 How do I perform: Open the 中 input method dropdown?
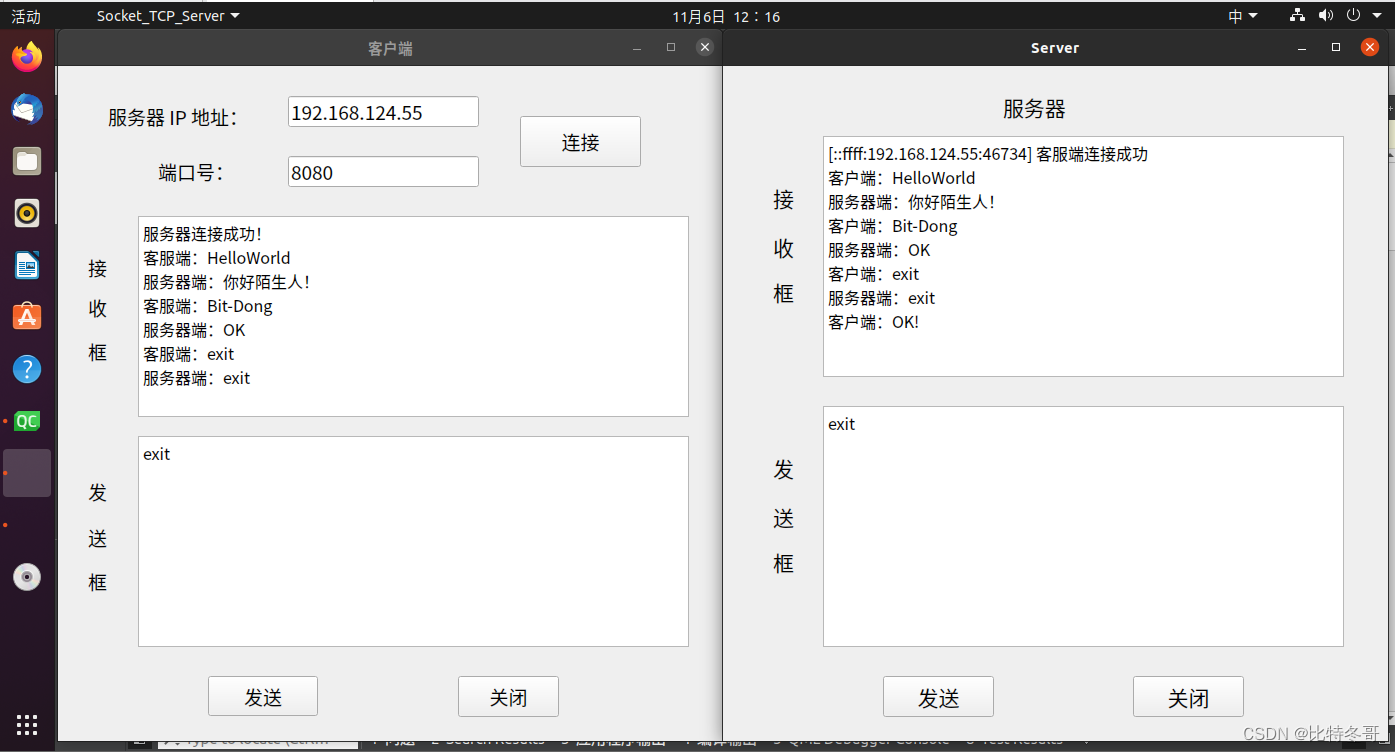click(1243, 15)
